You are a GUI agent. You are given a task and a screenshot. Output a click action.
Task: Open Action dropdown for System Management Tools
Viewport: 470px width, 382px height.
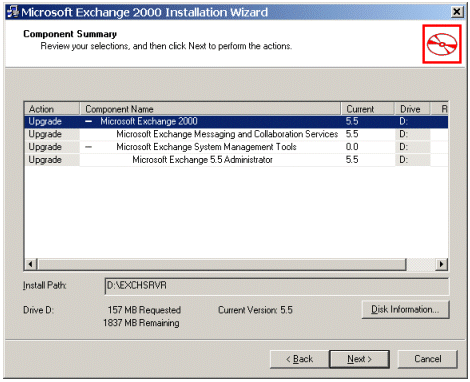pyautogui.click(x=52, y=147)
